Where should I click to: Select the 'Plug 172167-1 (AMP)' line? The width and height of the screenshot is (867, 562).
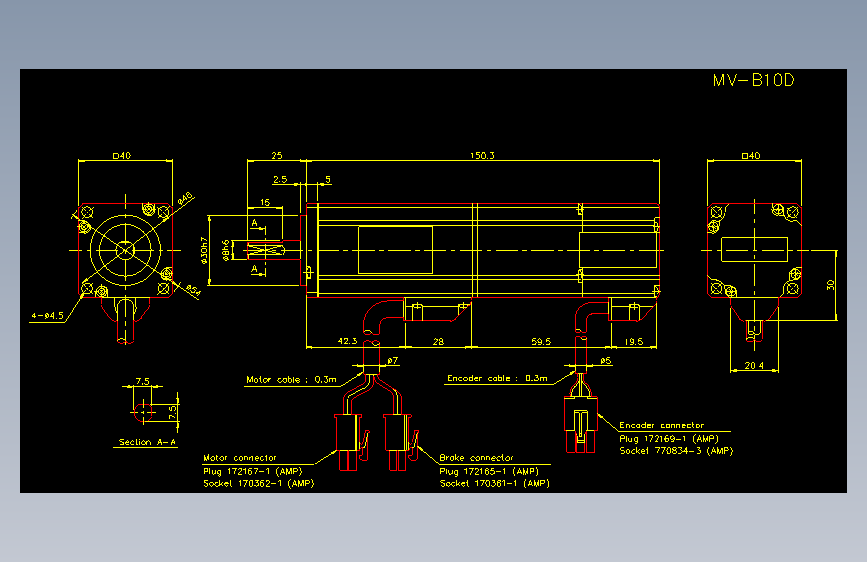coord(253,471)
